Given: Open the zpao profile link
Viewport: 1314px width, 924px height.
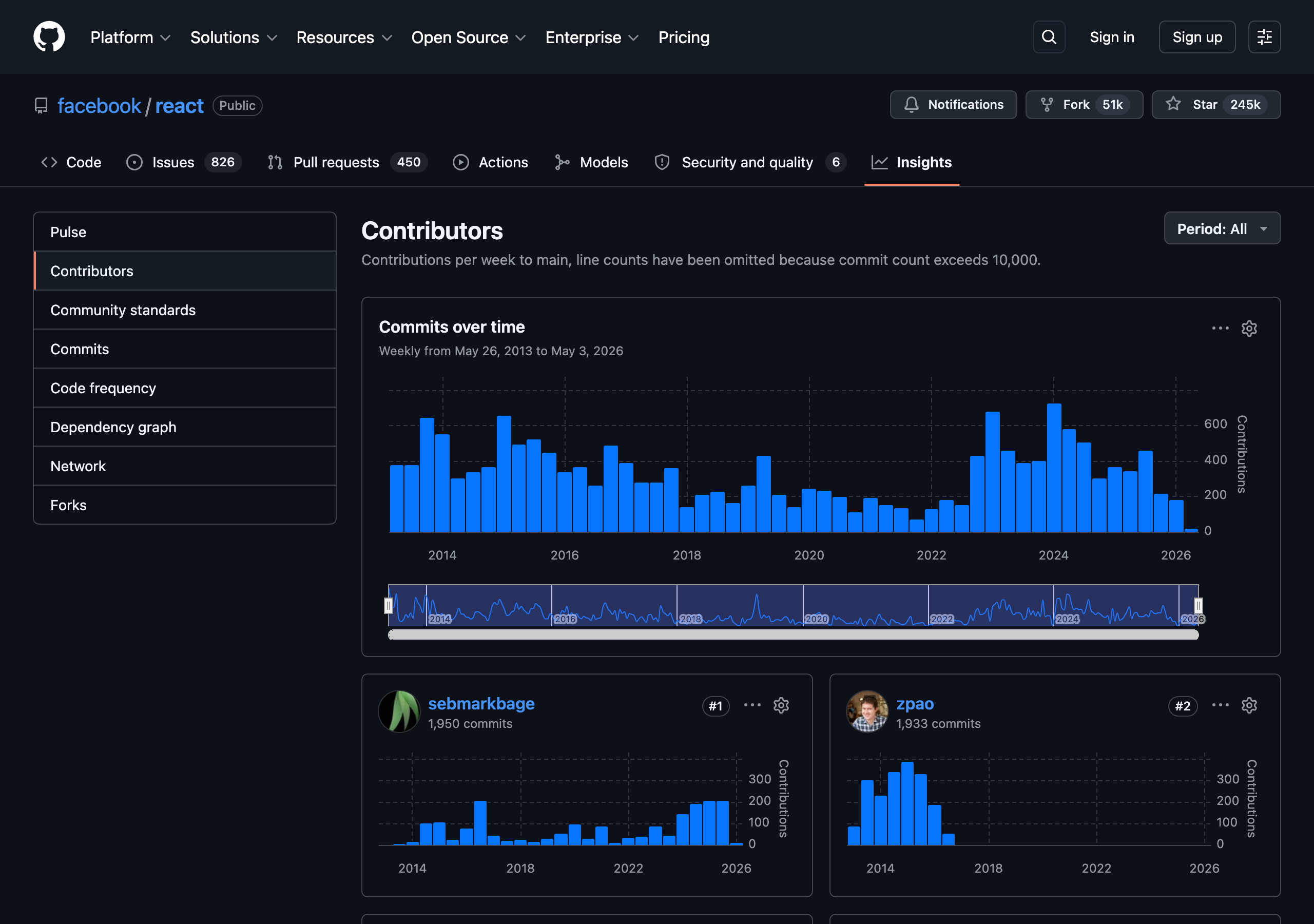Looking at the screenshot, I should 915,704.
